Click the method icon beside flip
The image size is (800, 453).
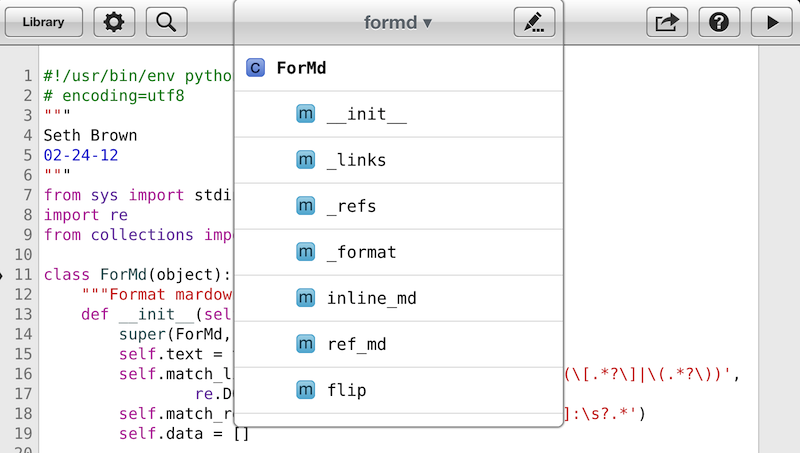pos(306,390)
